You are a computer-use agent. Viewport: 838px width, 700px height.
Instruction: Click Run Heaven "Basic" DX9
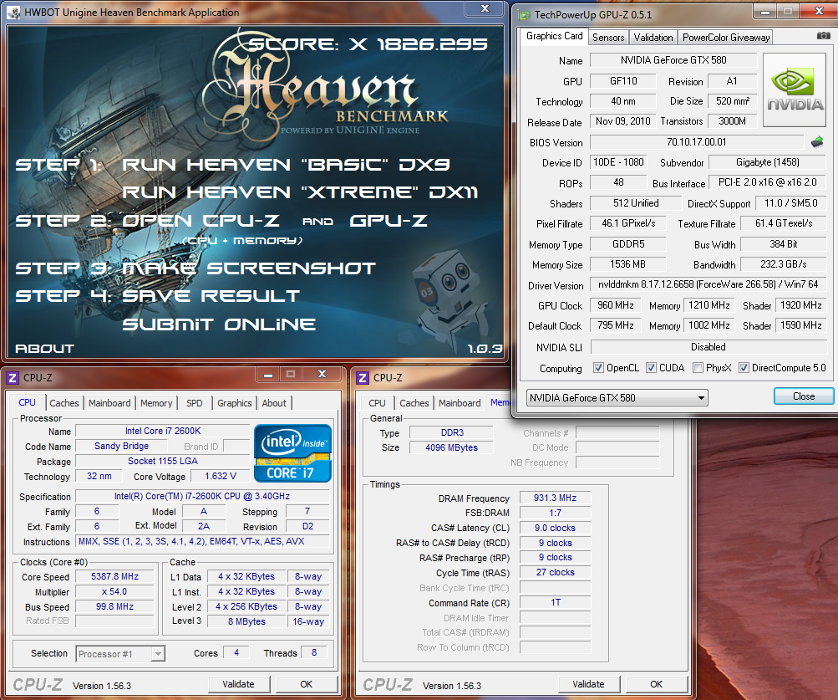[x=286, y=165]
